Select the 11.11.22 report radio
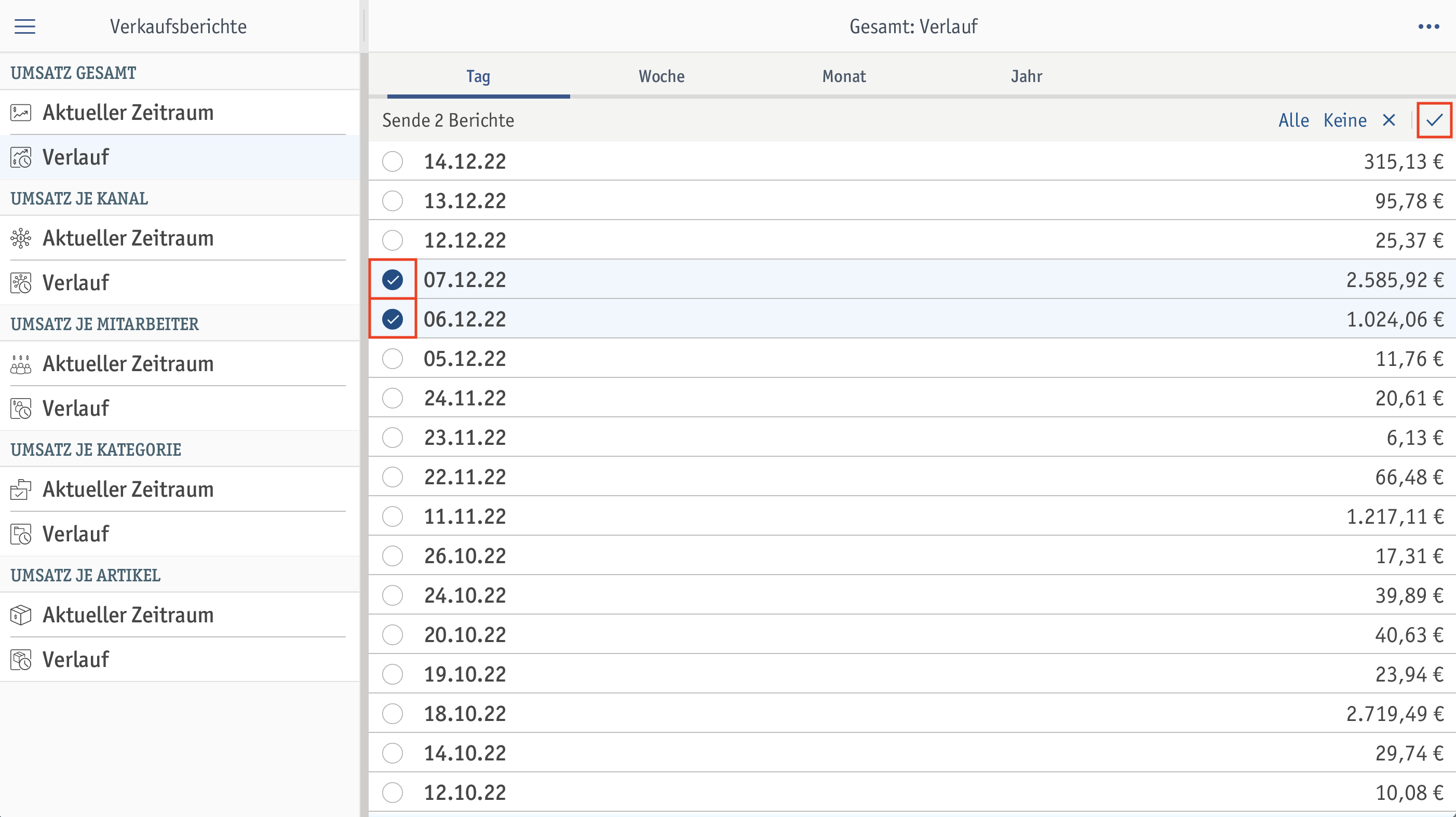Image resolution: width=1456 pixels, height=817 pixels. [x=392, y=516]
